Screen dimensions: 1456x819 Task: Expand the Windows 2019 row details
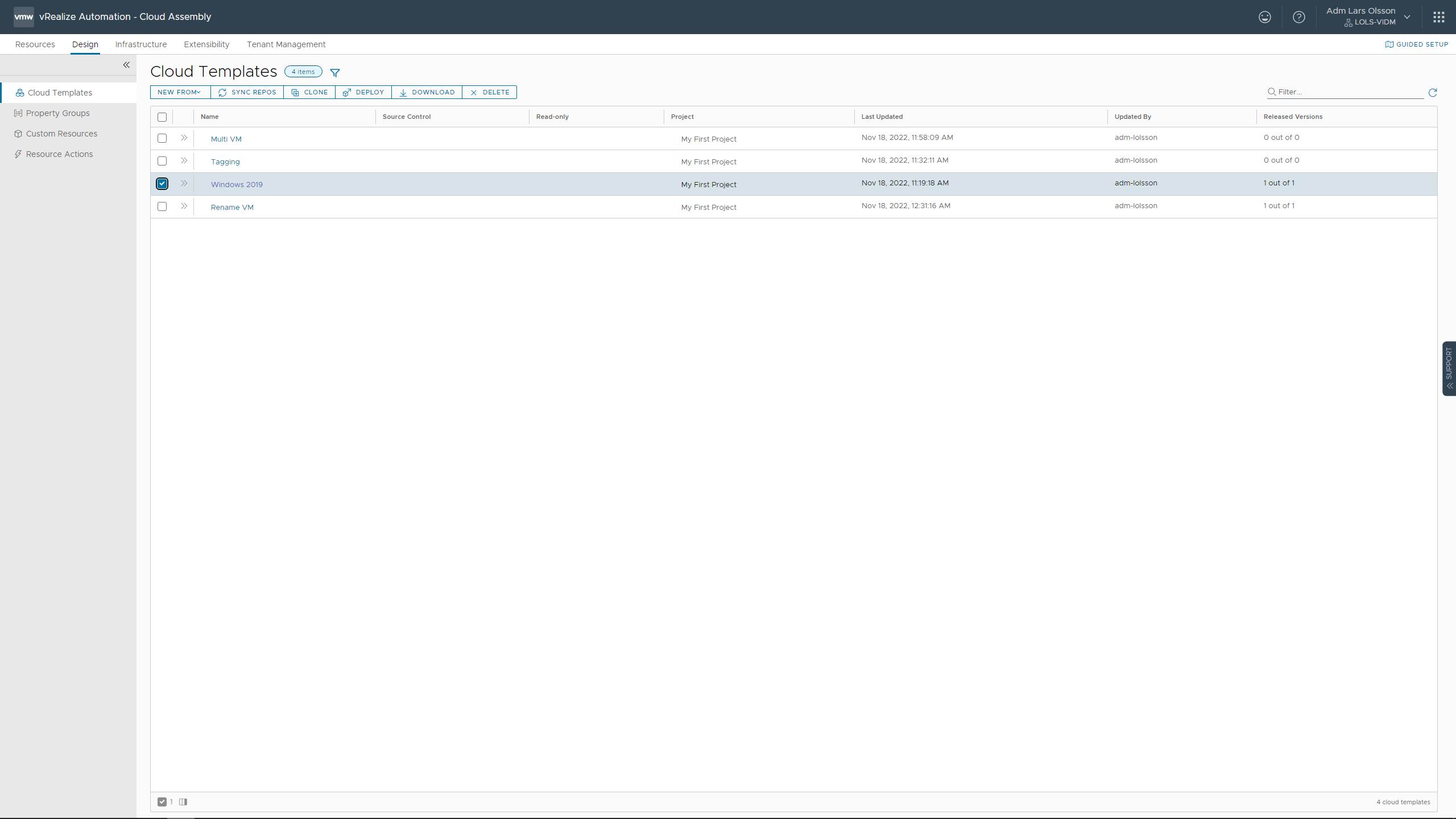point(184,184)
